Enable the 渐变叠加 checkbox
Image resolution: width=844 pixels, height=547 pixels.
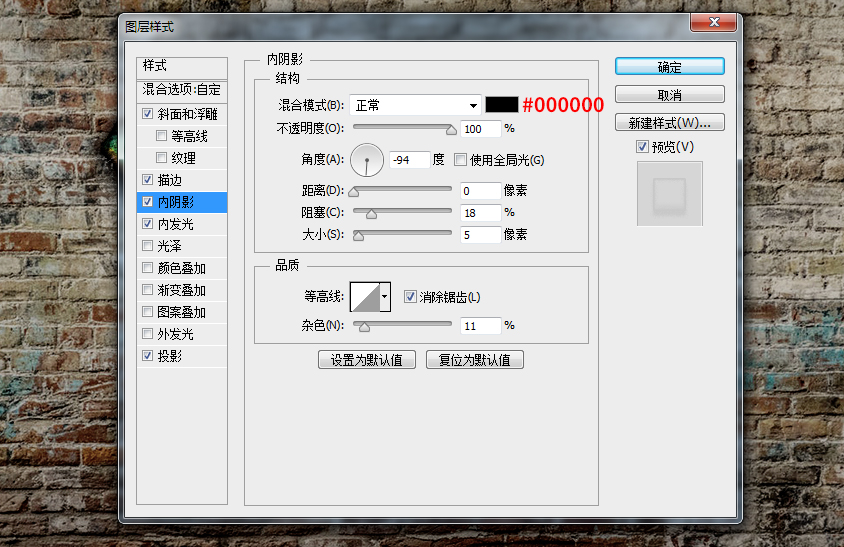(147, 290)
